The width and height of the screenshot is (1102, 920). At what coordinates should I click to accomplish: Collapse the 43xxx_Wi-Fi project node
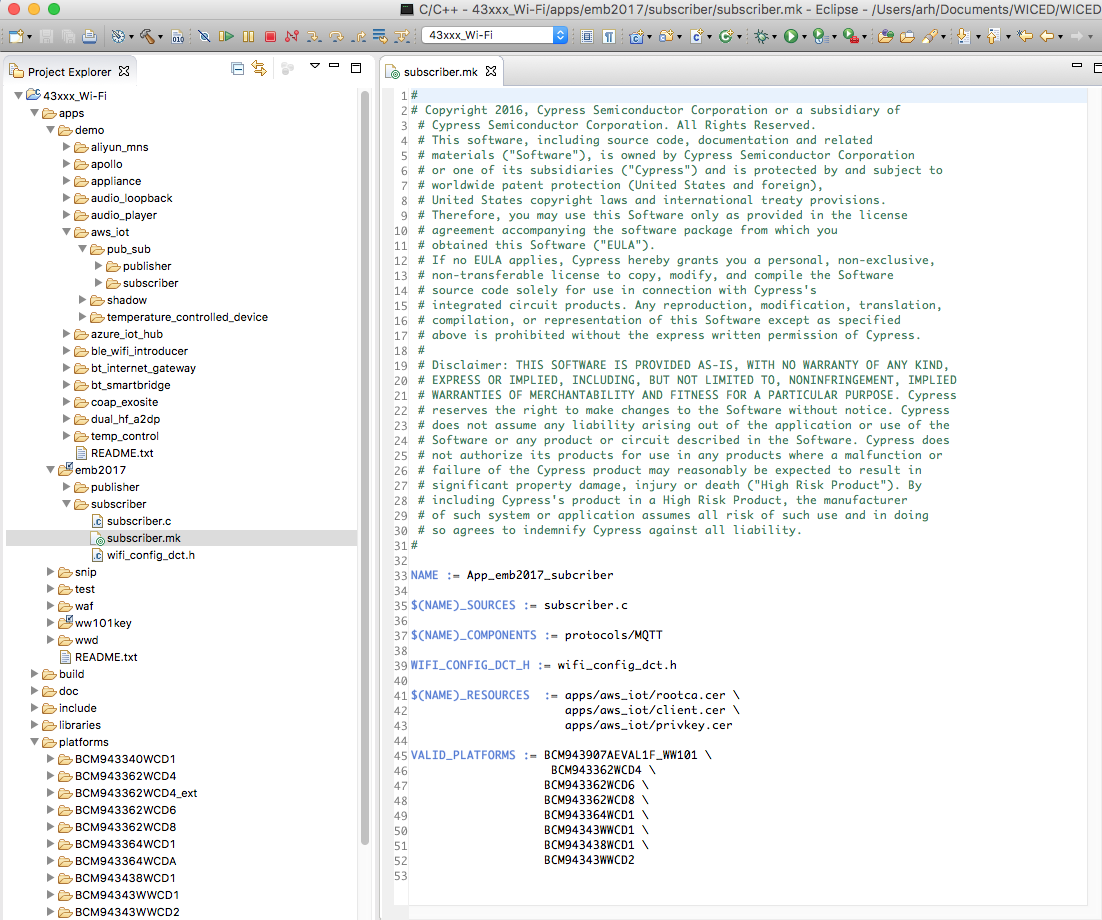tap(19, 96)
